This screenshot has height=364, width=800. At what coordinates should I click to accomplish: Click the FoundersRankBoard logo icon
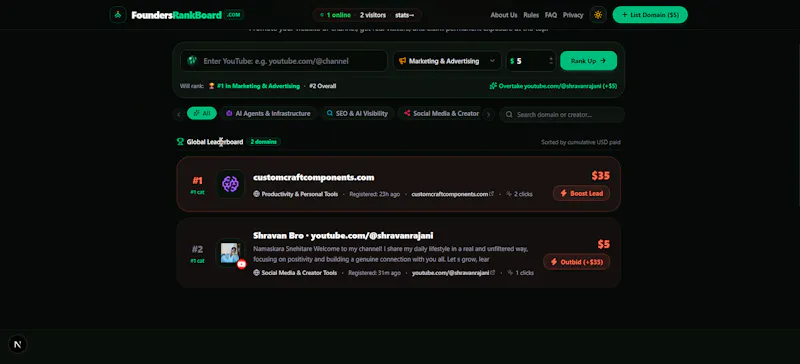coord(118,15)
